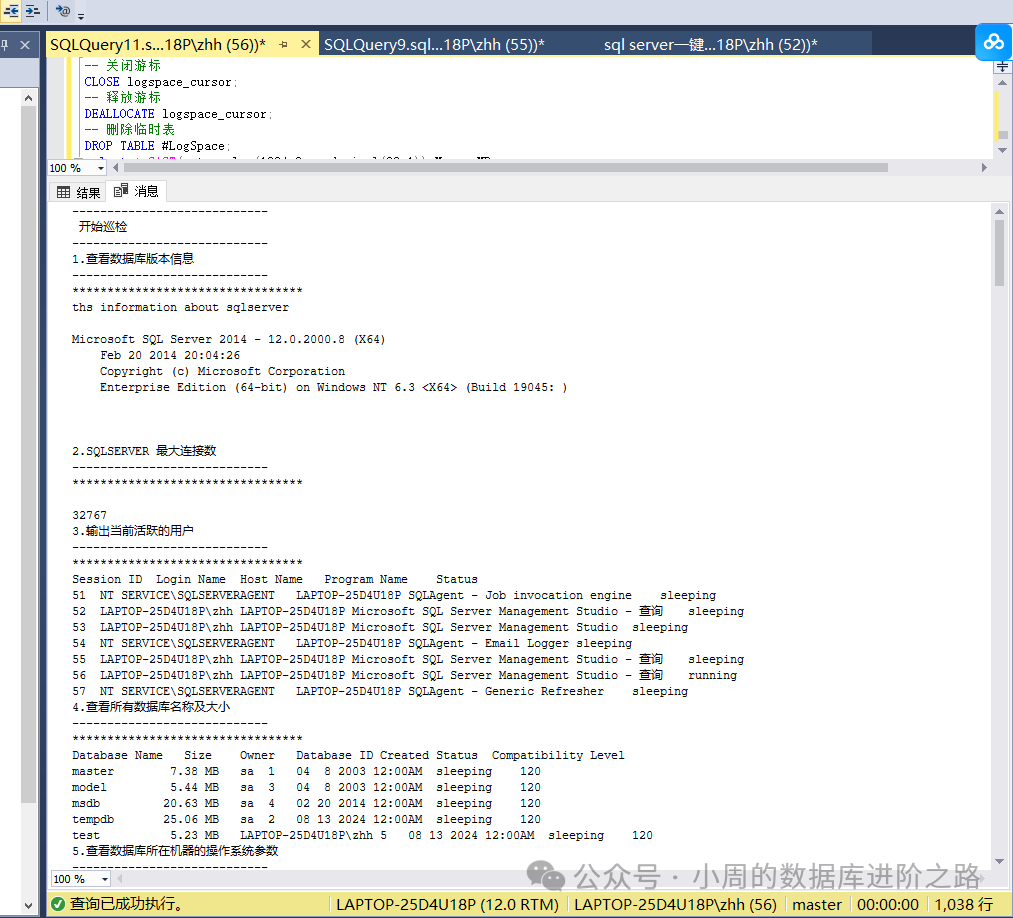This screenshot has width=1013, height=918.
Task: Toggle pin on SQLQuery11 tab
Action: click(x=284, y=45)
